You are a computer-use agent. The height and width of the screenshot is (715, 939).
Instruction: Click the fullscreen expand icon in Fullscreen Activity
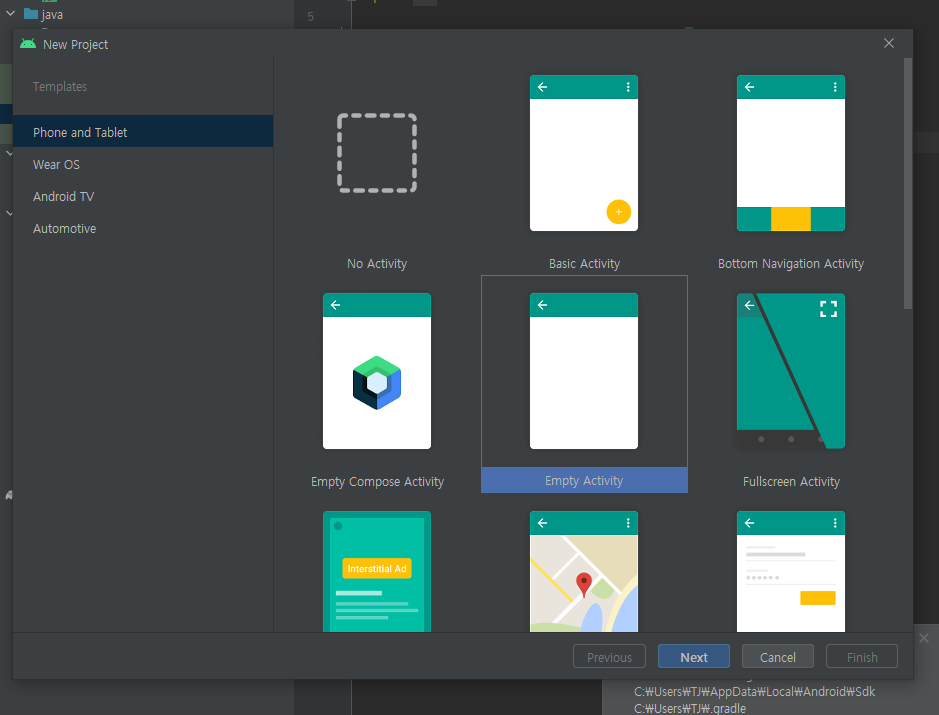click(x=828, y=309)
